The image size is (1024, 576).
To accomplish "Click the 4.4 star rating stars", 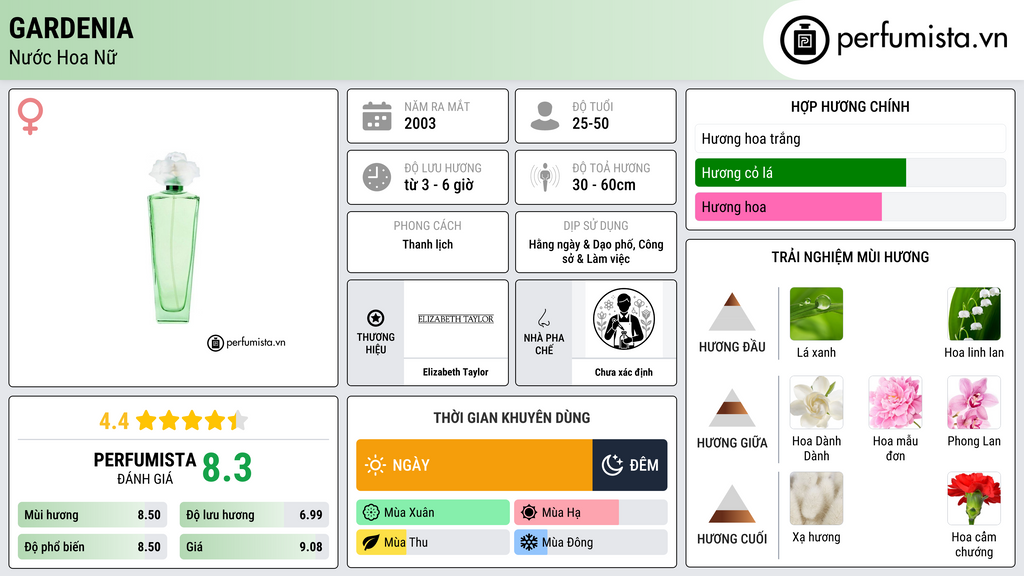I will point(191,421).
